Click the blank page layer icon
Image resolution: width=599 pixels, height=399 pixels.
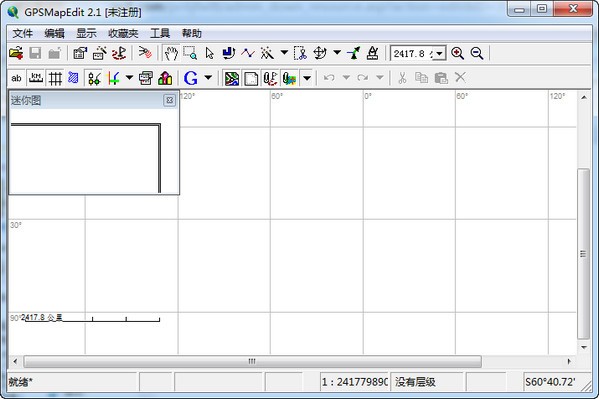point(251,78)
